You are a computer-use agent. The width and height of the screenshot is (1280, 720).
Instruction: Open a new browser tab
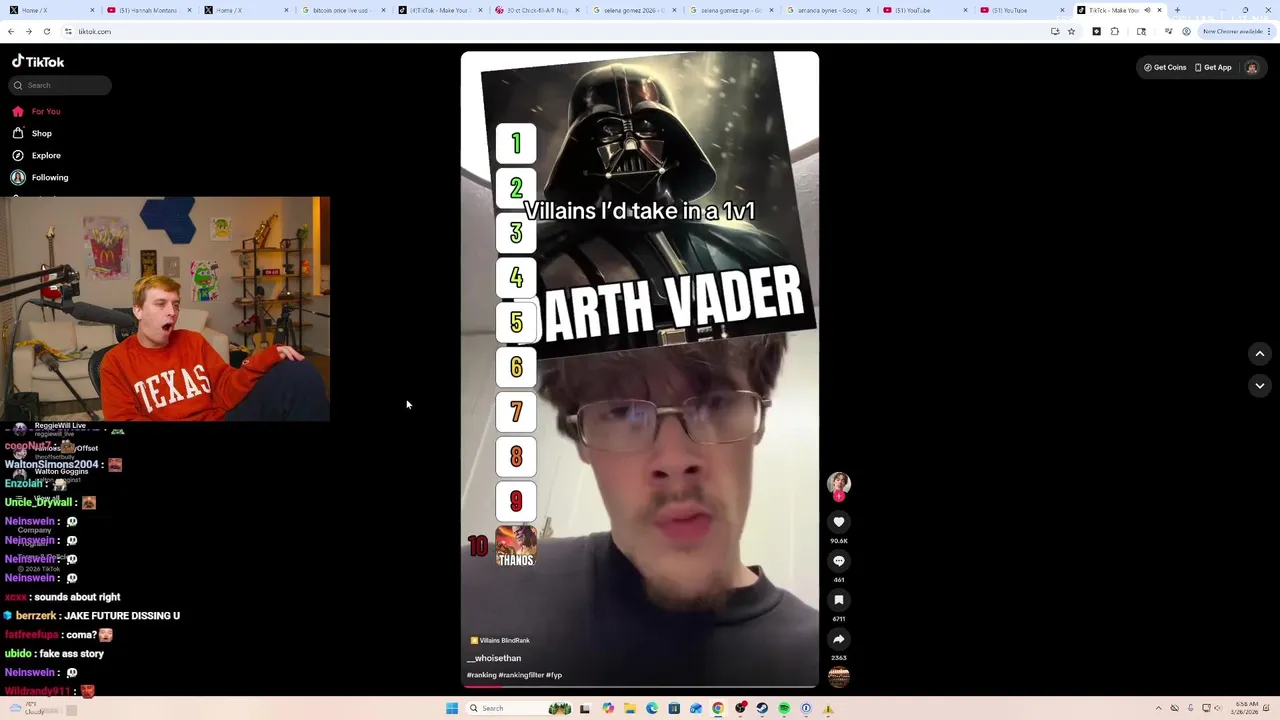(x=1177, y=10)
